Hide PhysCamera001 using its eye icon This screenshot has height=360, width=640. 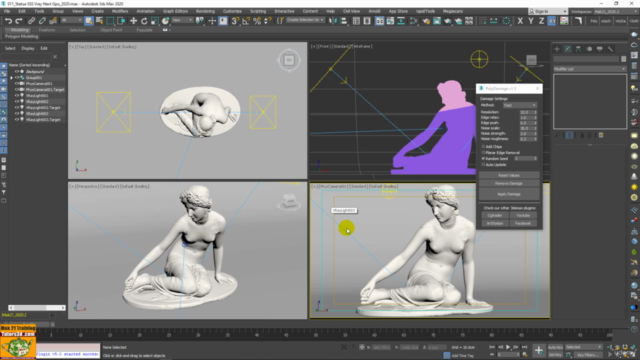point(17,83)
